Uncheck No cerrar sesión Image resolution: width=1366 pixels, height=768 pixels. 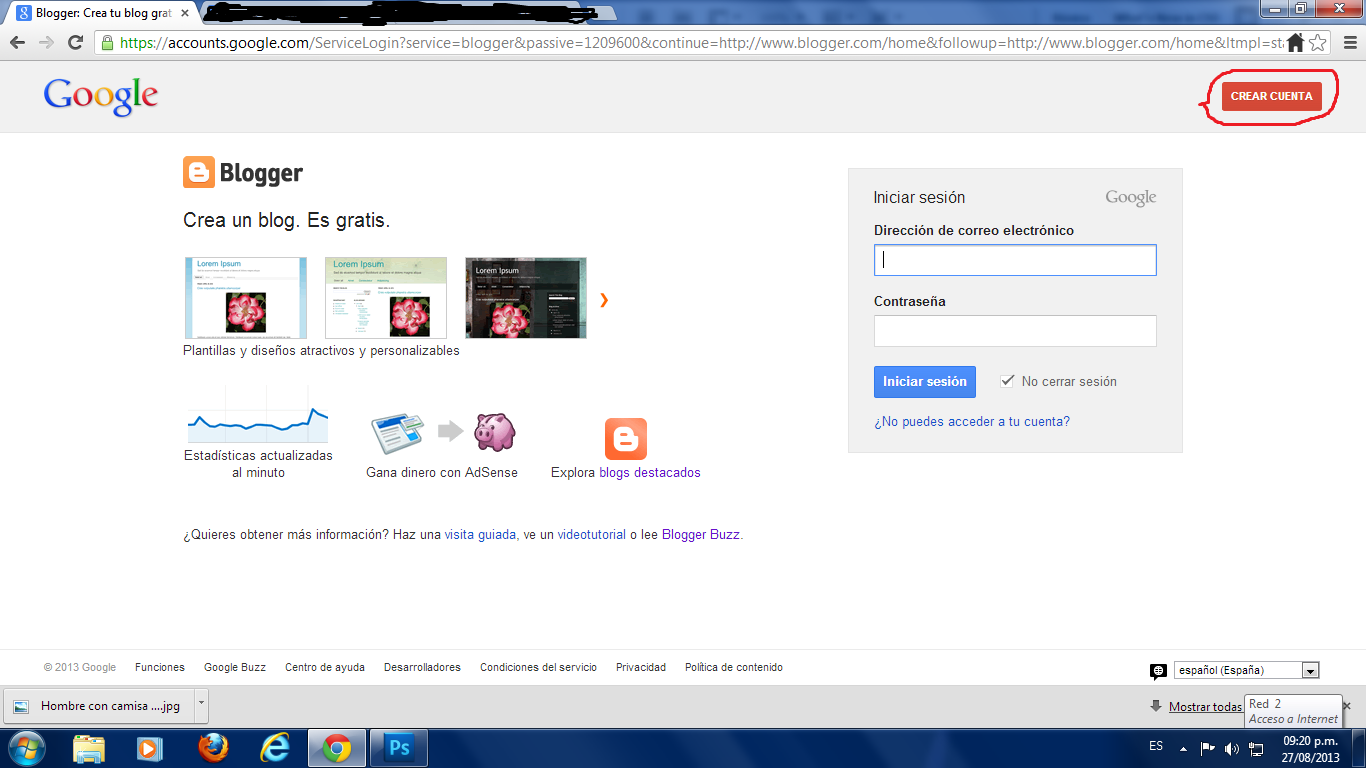(x=1006, y=381)
